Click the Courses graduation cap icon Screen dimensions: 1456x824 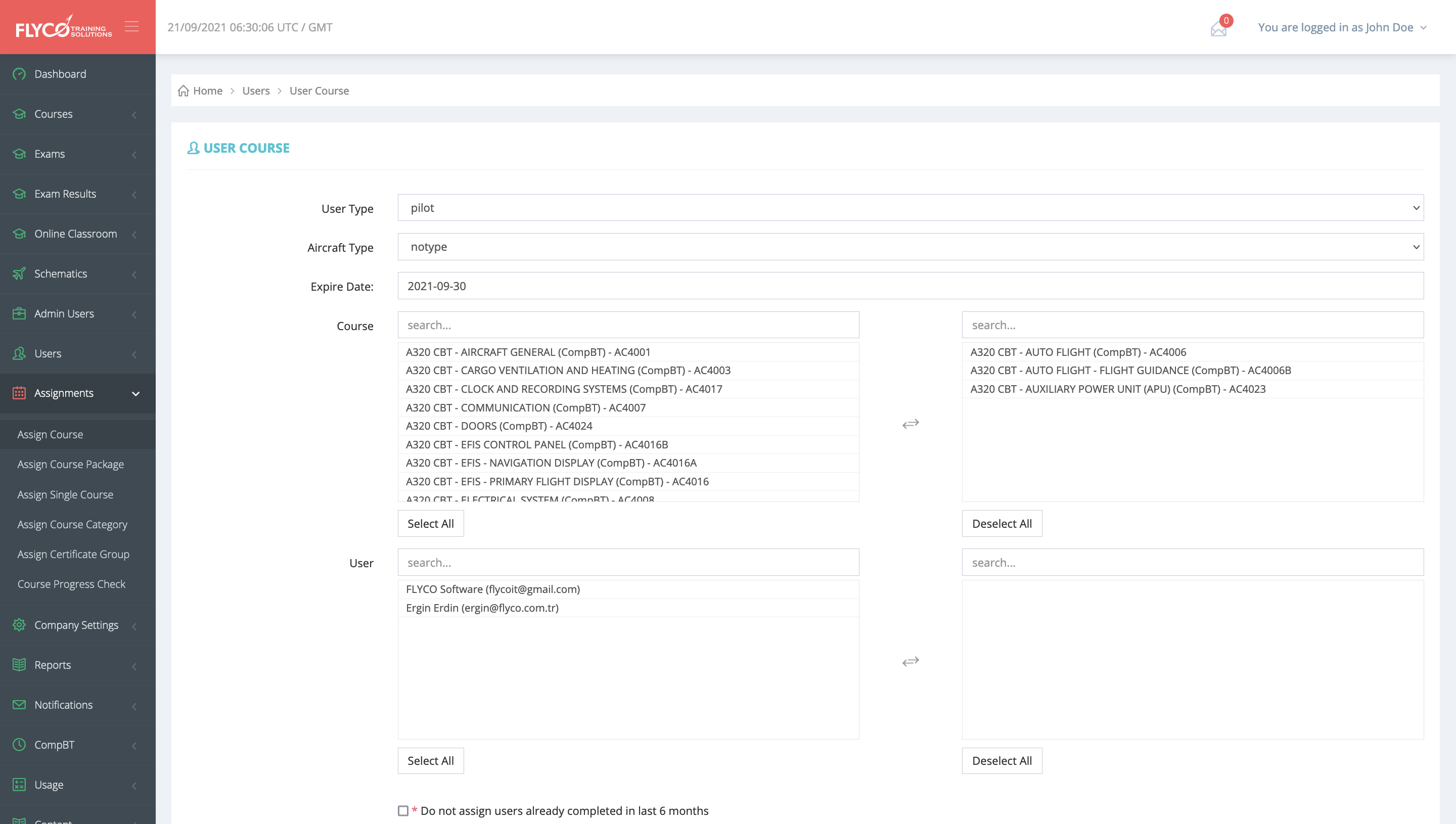(19, 114)
